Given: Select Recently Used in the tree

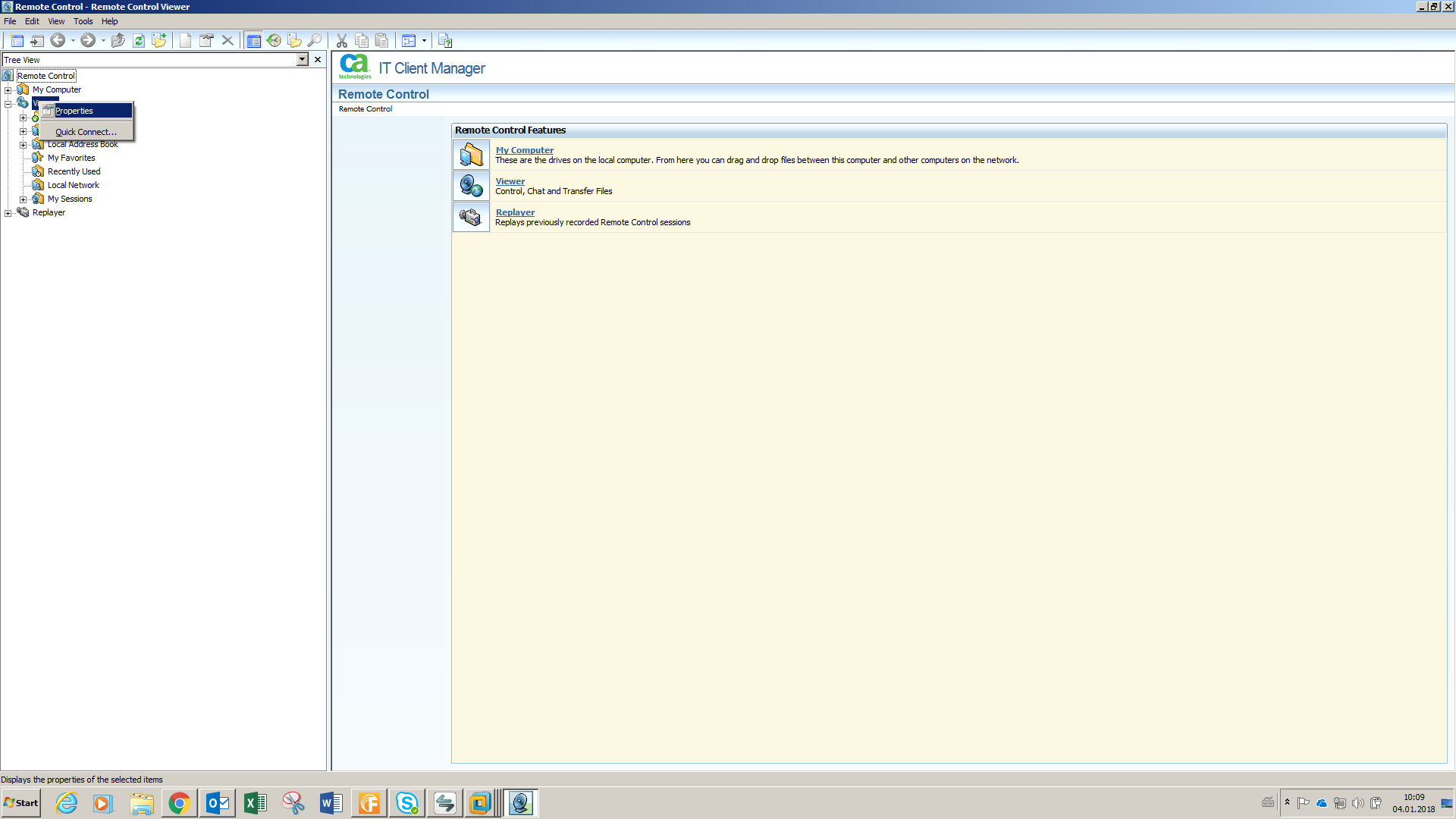Looking at the screenshot, I should point(74,171).
